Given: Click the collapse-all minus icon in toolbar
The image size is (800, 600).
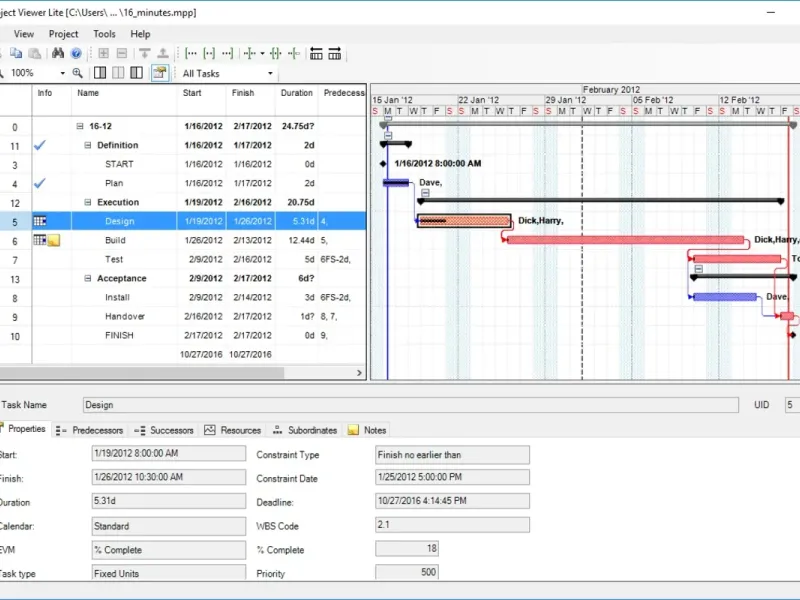Looking at the screenshot, I should pos(121,53).
